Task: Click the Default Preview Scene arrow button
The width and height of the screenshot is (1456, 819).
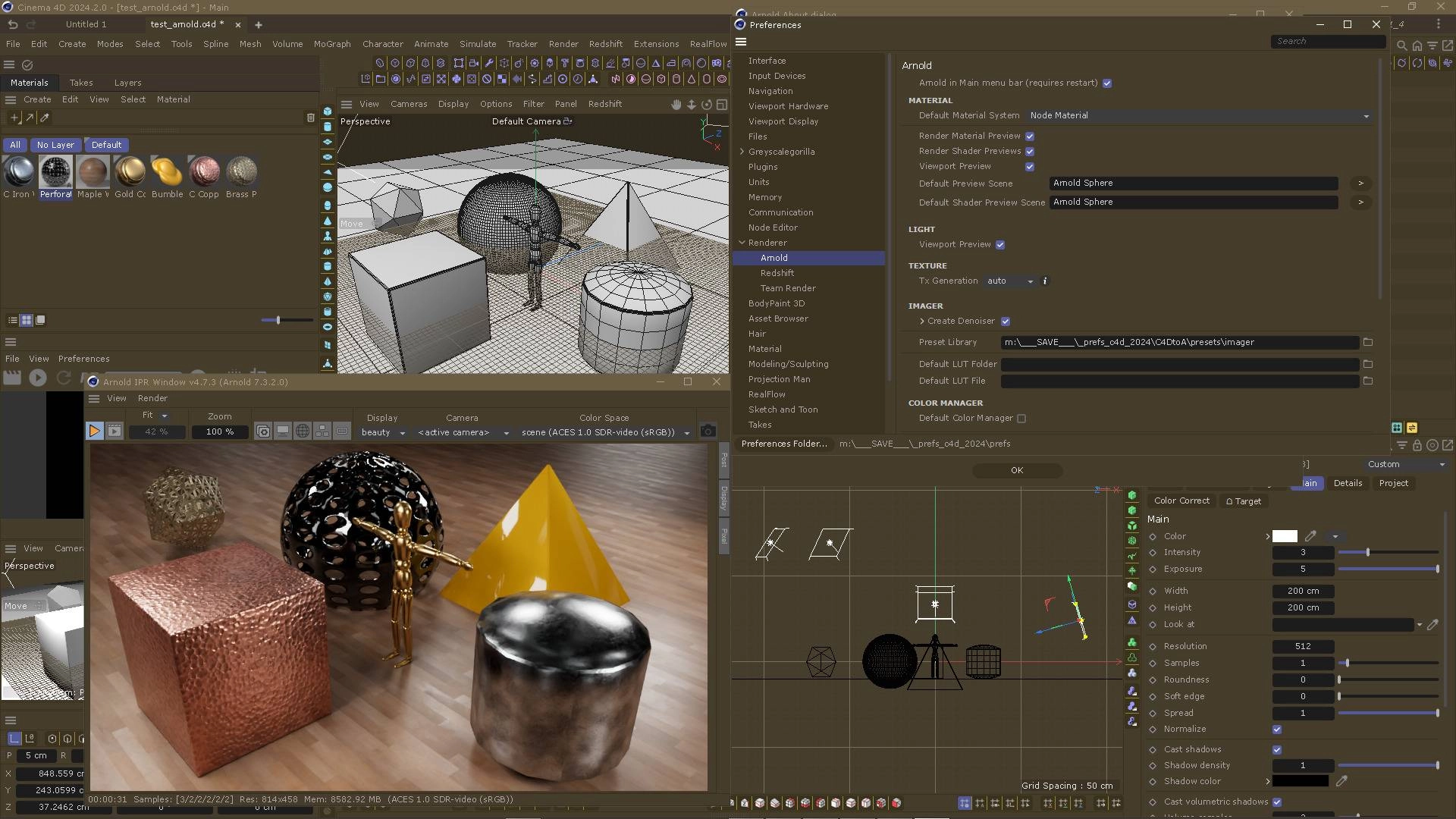Action: coord(1360,184)
